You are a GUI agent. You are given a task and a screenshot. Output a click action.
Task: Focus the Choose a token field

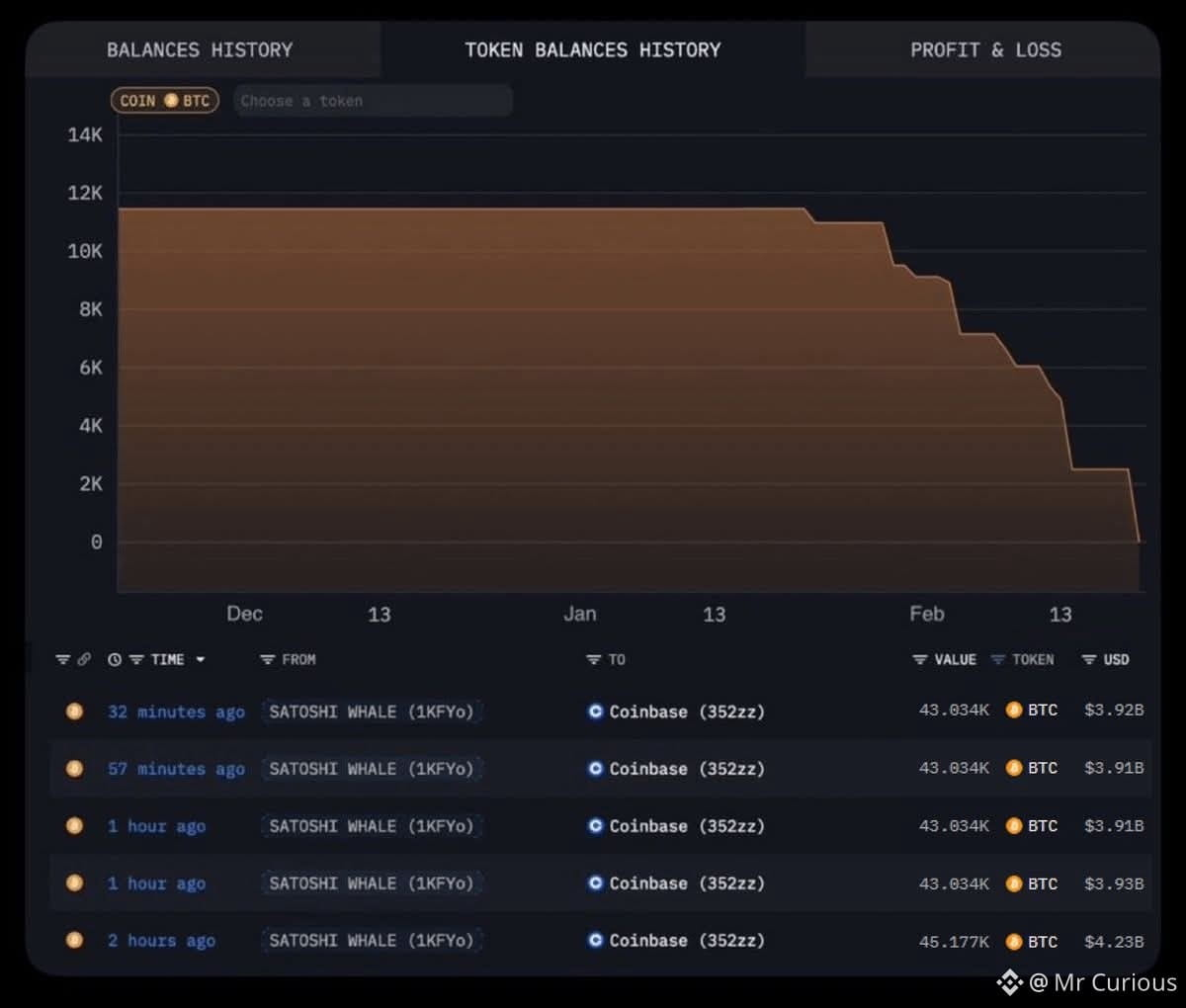[373, 101]
